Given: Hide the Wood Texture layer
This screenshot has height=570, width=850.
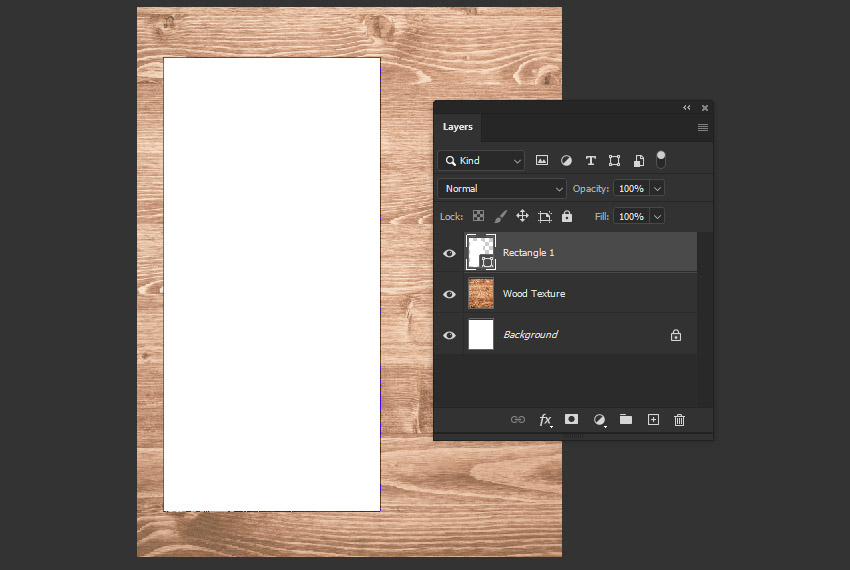Looking at the screenshot, I should tap(449, 294).
